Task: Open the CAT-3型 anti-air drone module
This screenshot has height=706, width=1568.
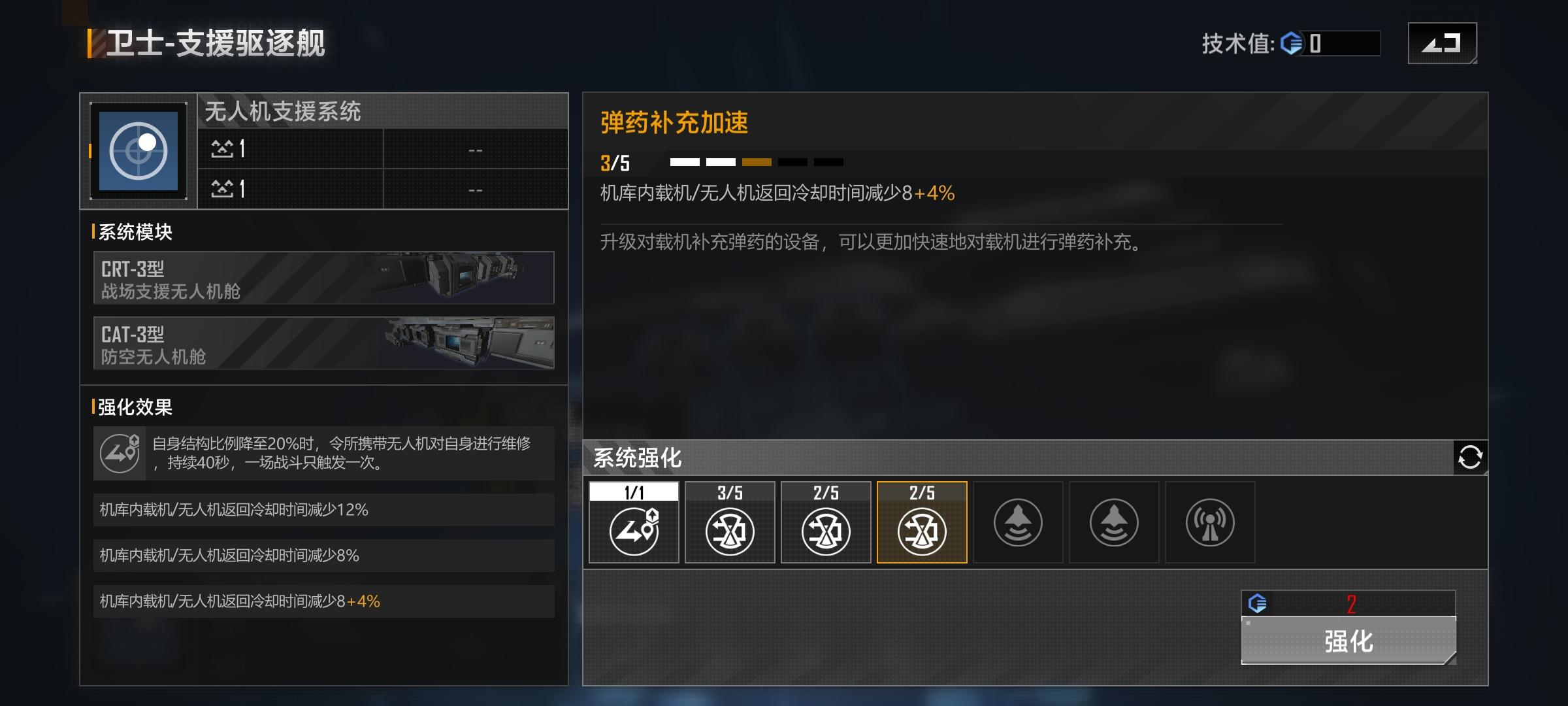Action: (x=324, y=343)
